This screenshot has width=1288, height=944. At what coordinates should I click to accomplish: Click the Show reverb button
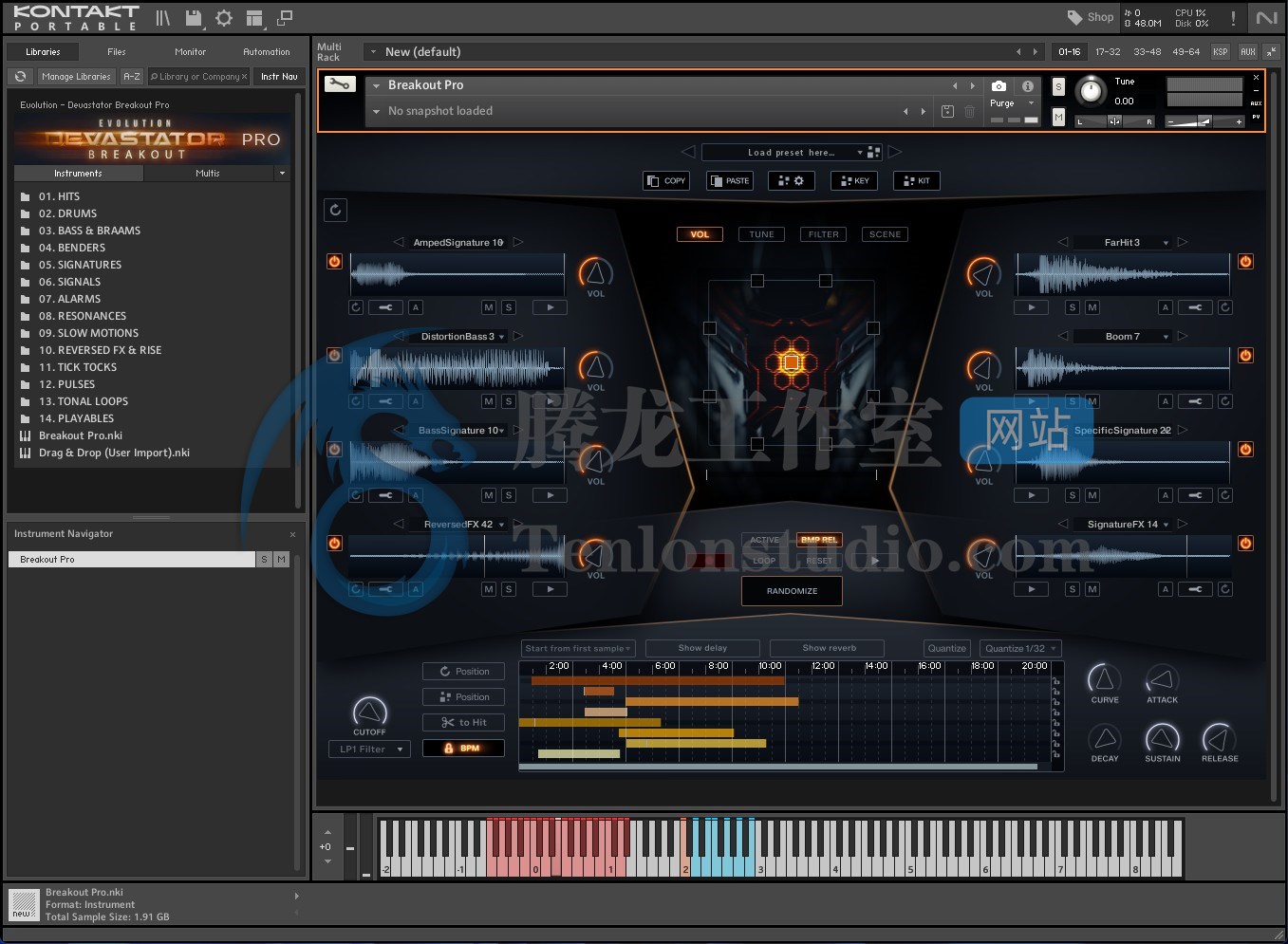coord(829,648)
